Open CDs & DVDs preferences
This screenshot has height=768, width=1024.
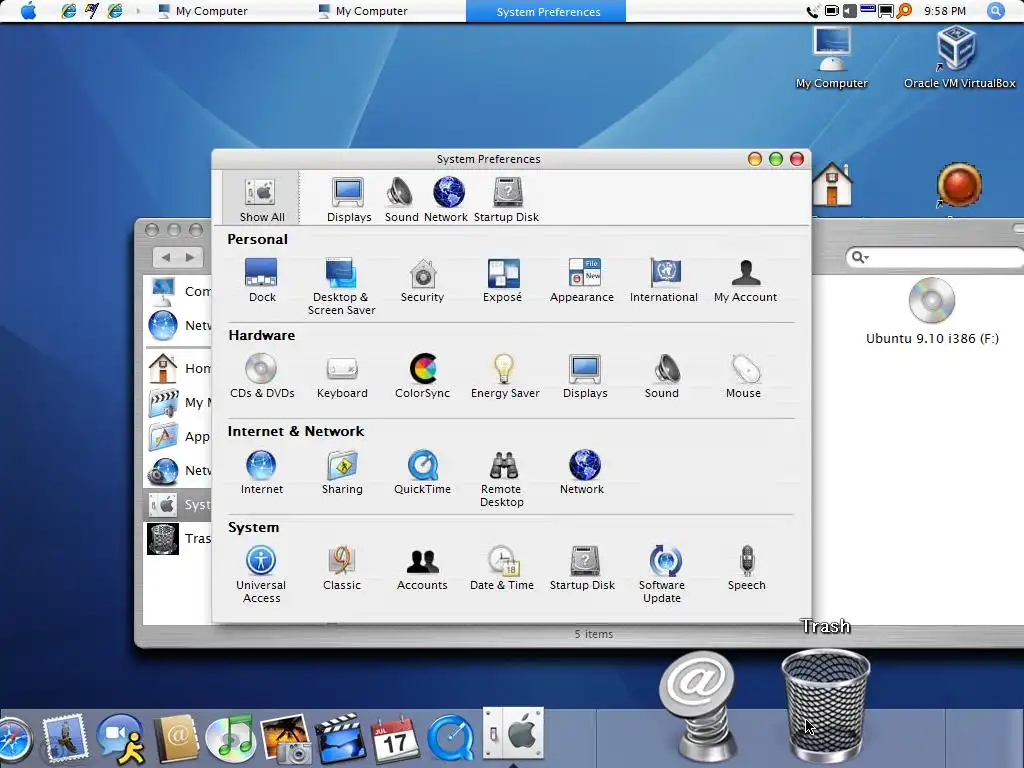pyautogui.click(x=262, y=376)
